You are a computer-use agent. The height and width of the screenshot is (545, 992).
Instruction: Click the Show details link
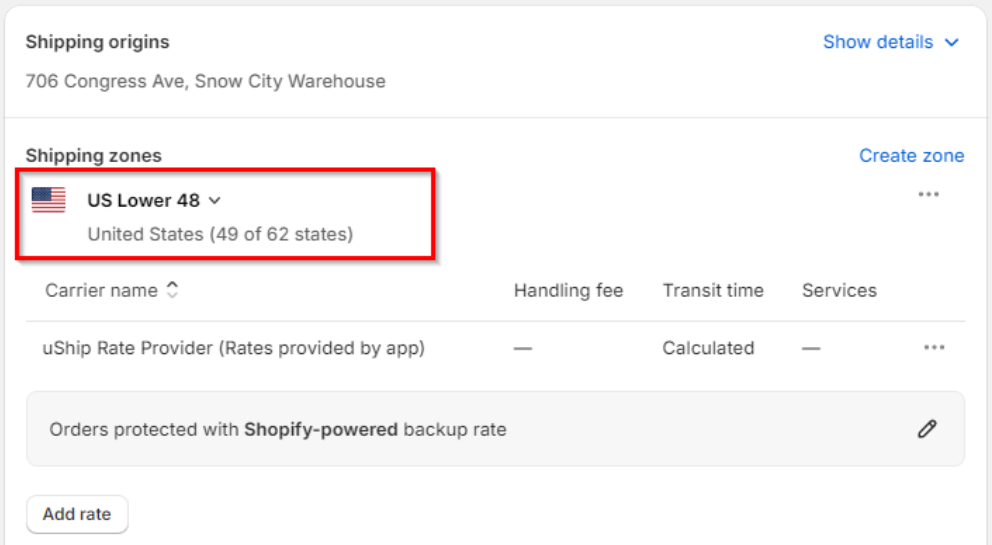coord(877,42)
